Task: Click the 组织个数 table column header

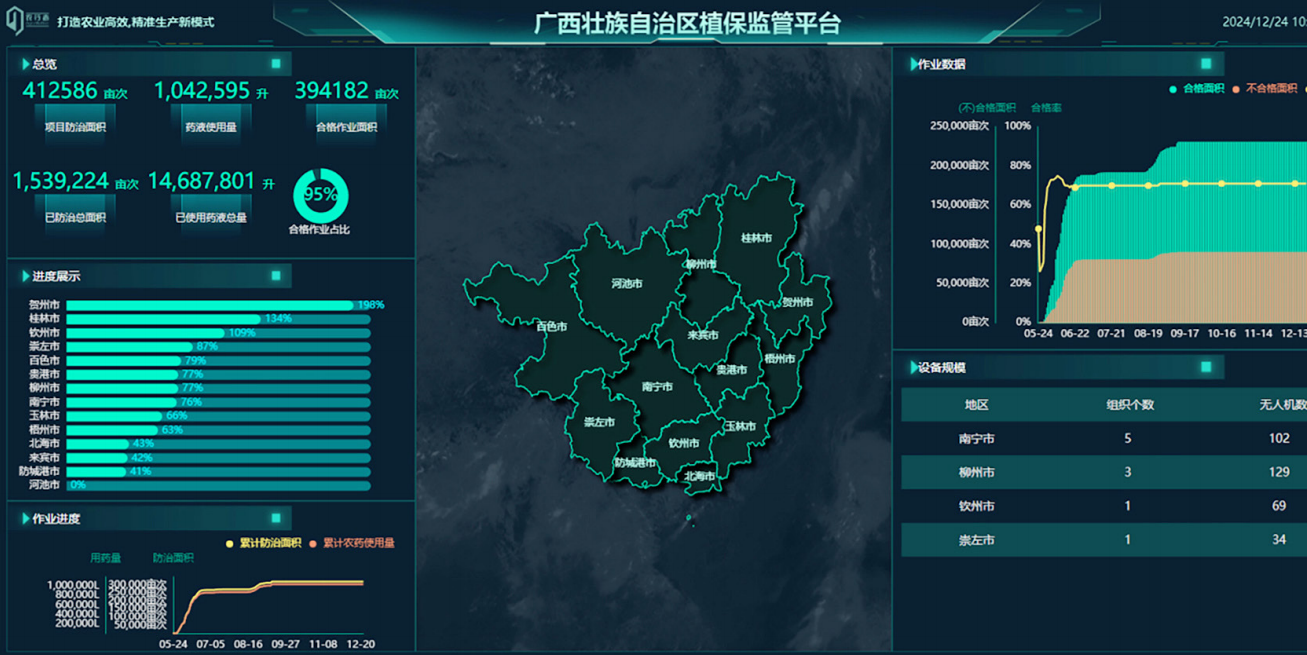Action: pyautogui.click(x=1129, y=405)
